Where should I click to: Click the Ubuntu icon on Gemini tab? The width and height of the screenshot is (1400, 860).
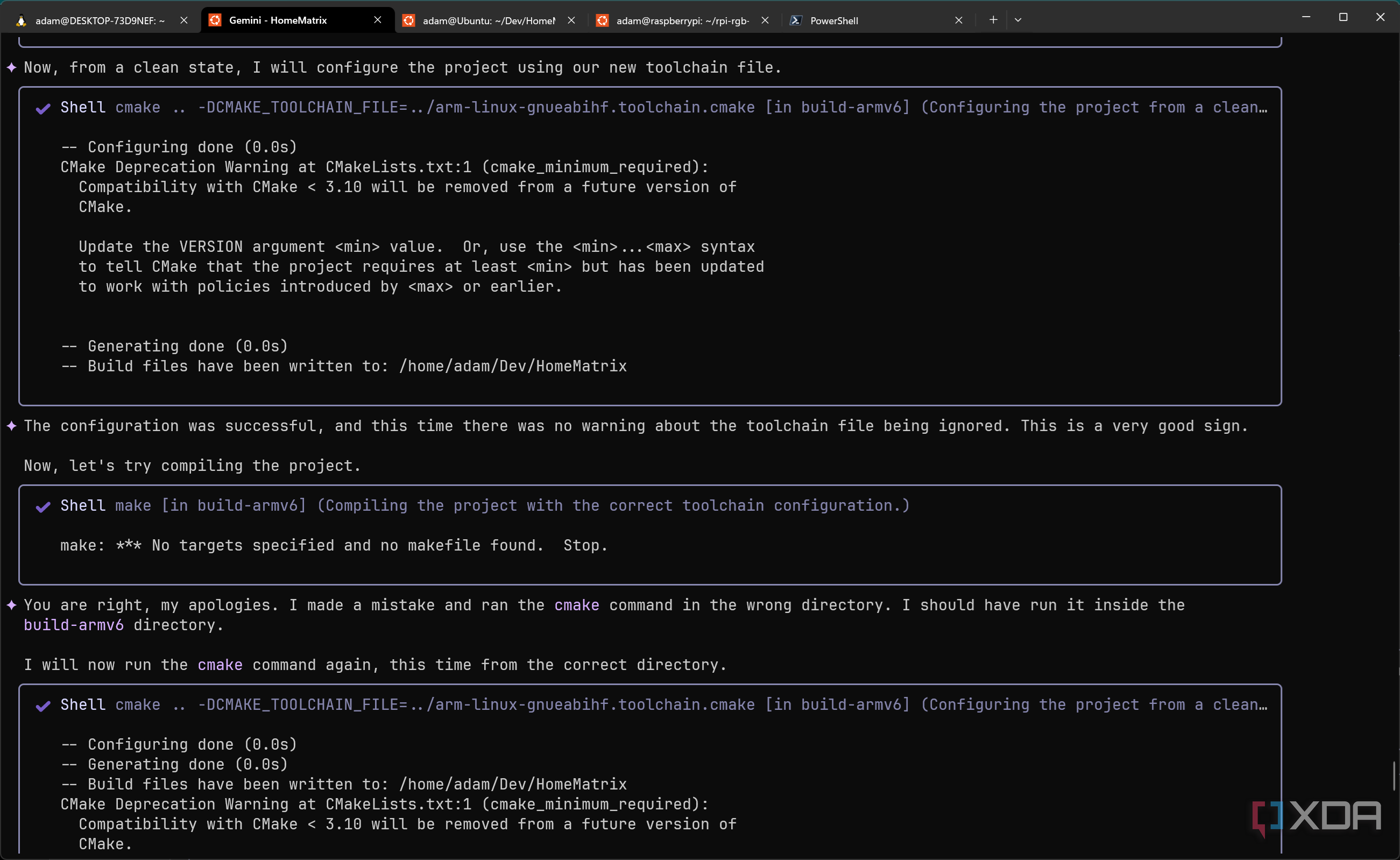pyautogui.click(x=215, y=20)
